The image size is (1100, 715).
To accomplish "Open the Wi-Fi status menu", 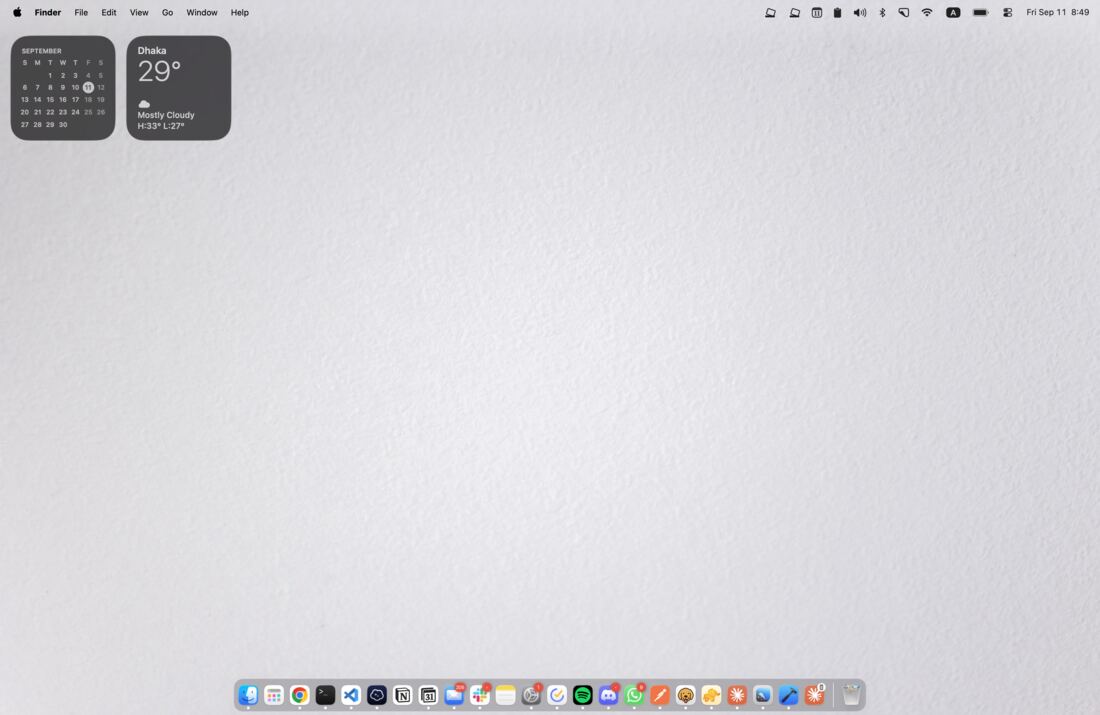I will point(927,13).
